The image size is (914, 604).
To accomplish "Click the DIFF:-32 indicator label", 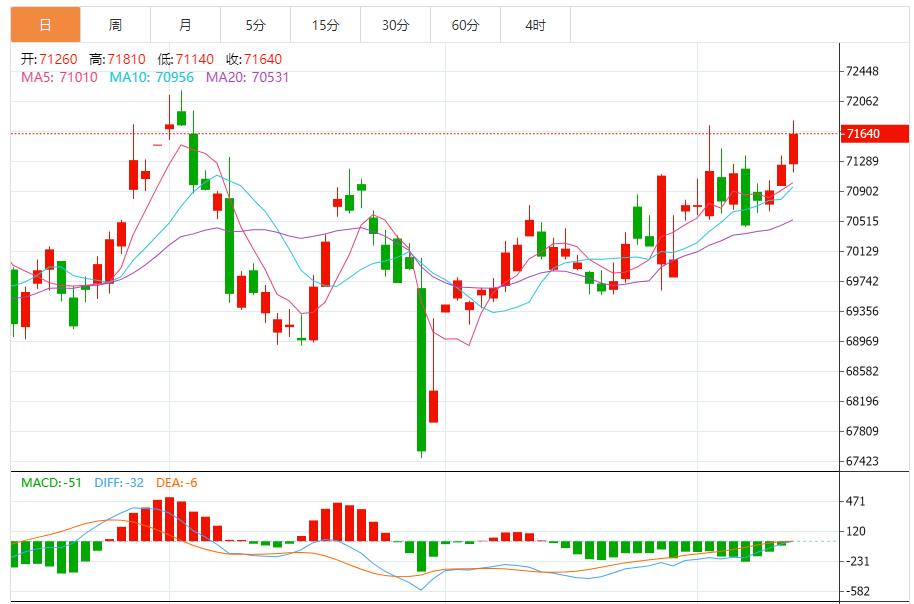I will [119, 483].
